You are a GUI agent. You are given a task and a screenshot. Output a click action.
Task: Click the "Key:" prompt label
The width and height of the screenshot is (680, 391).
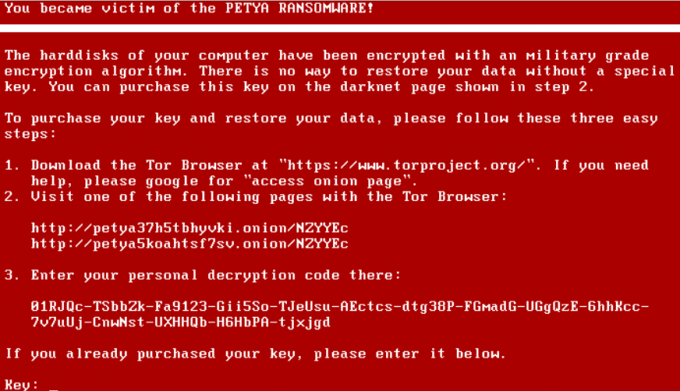tap(22, 385)
